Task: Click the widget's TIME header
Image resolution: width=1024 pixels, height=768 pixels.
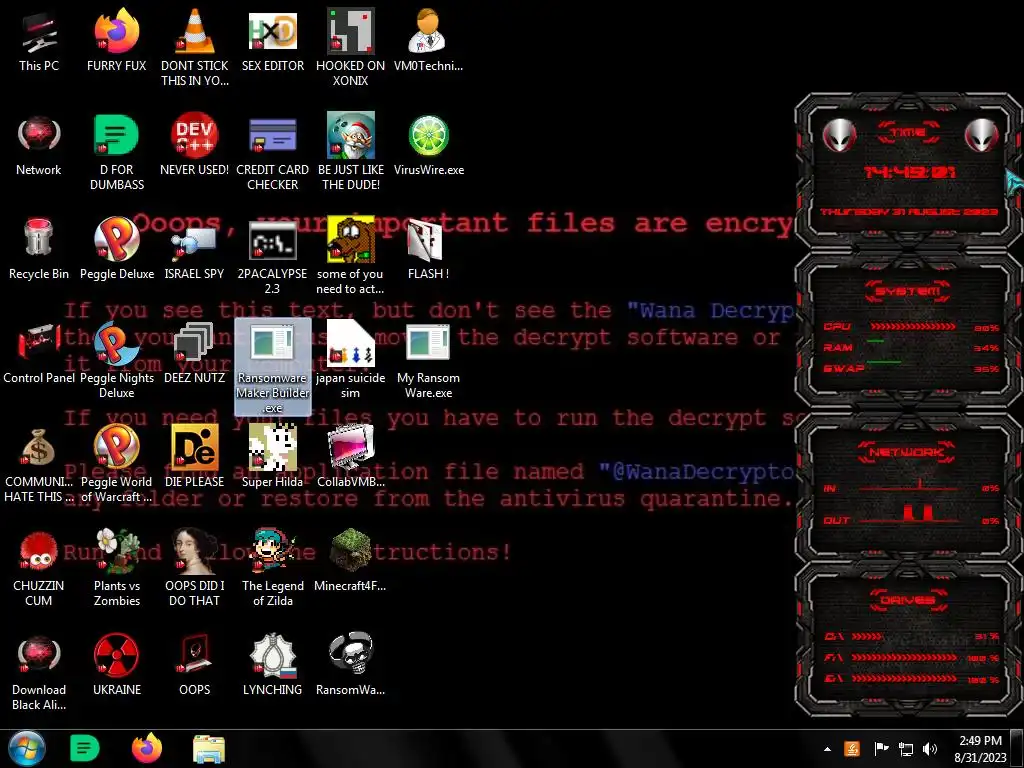Action: point(908,133)
